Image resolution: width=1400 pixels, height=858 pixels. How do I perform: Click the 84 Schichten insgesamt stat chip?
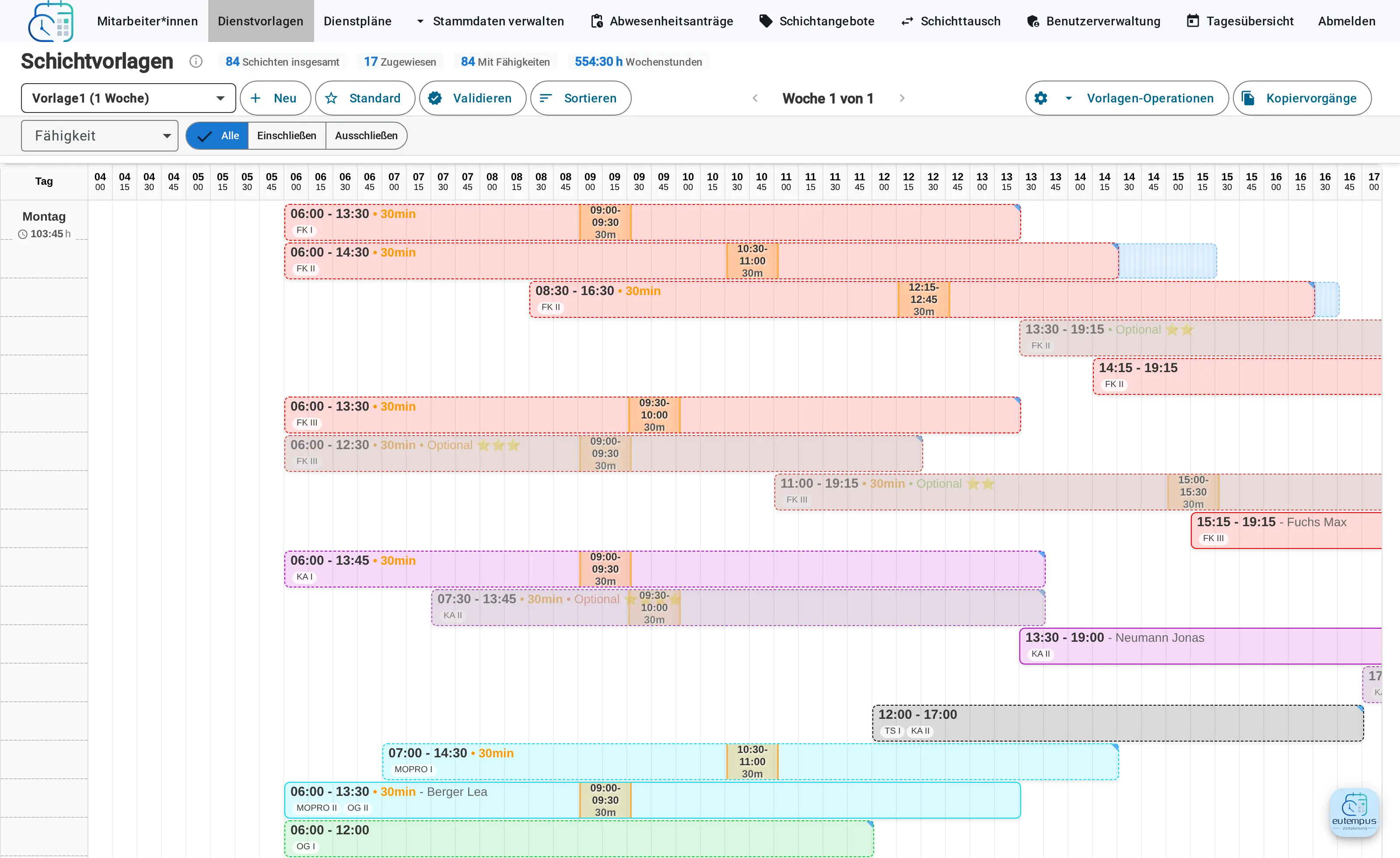point(282,61)
